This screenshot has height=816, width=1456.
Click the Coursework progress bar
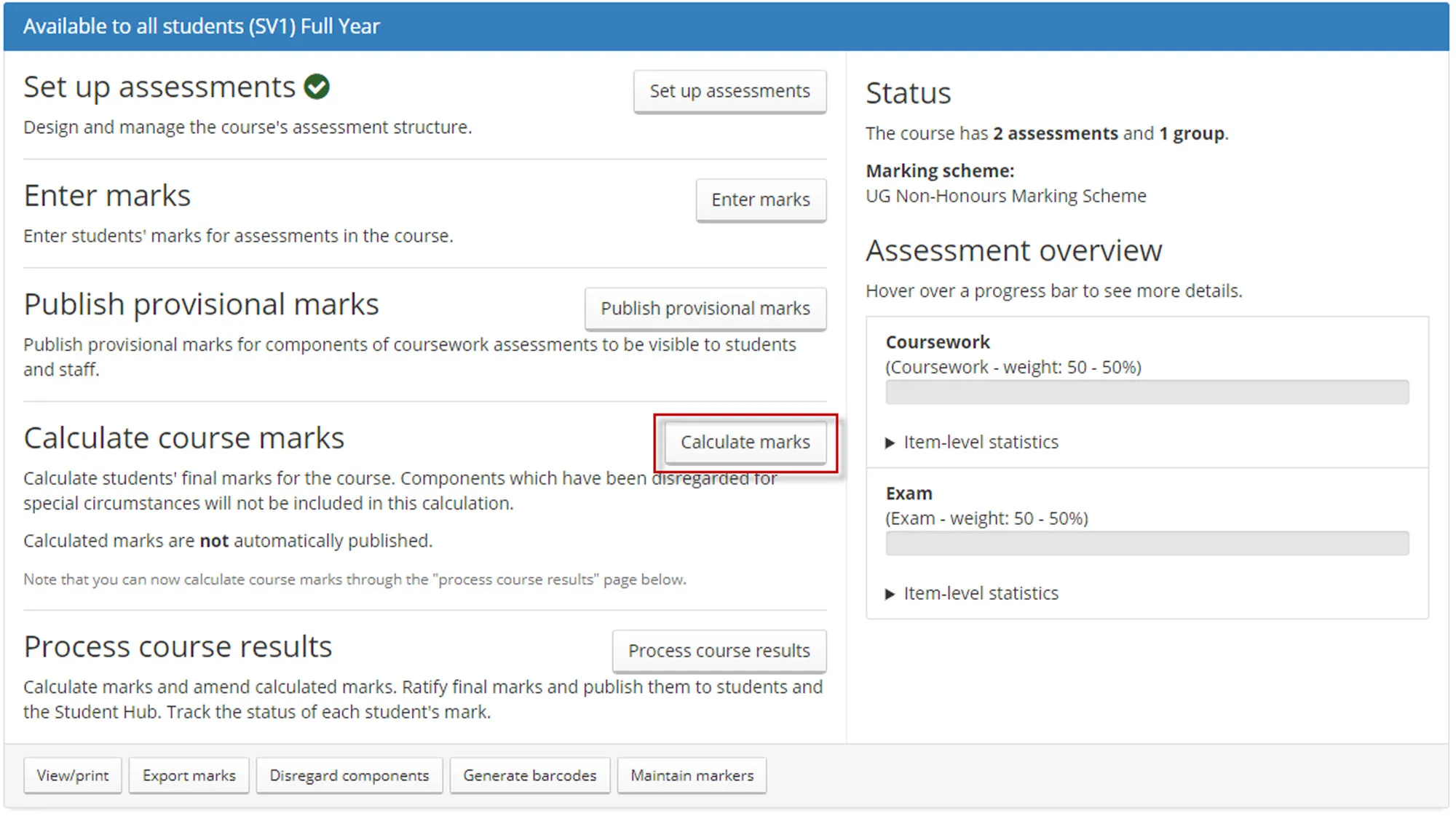[1147, 392]
